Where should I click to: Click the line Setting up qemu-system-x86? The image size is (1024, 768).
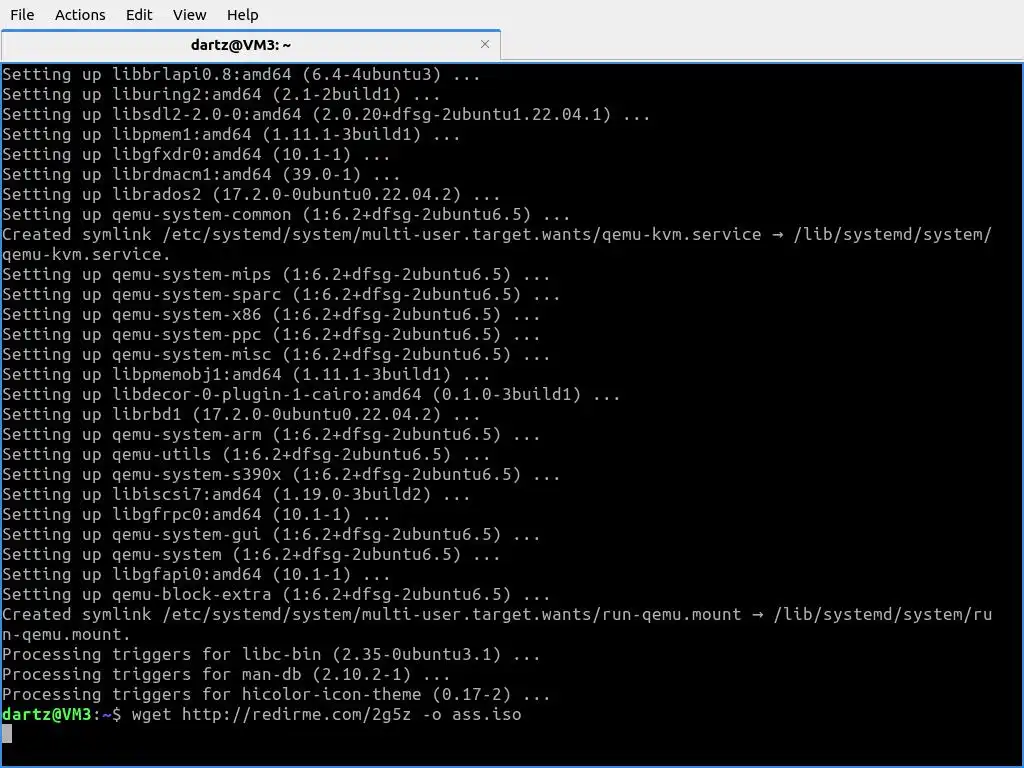click(271, 314)
